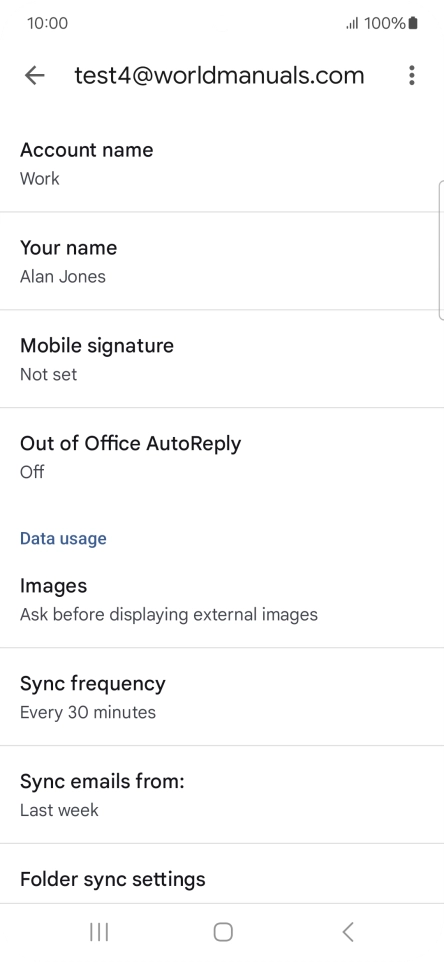The width and height of the screenshot is (444, 962).
Task: Tap the Alan Jones name value
Action: coord(63,277)
